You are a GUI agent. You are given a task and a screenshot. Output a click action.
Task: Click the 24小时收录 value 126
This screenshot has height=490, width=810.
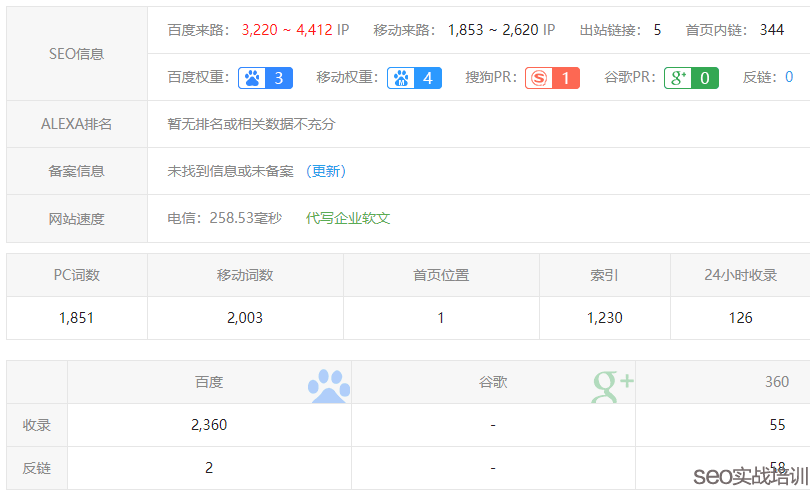pyautogui.click(x=740, y=318)
